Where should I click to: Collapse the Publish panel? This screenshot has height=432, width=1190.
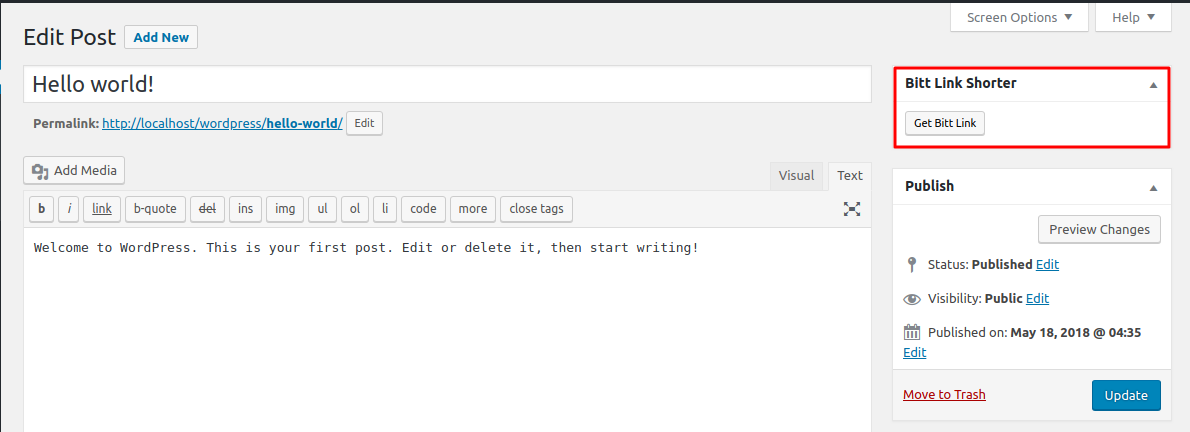coord(1153,187)
